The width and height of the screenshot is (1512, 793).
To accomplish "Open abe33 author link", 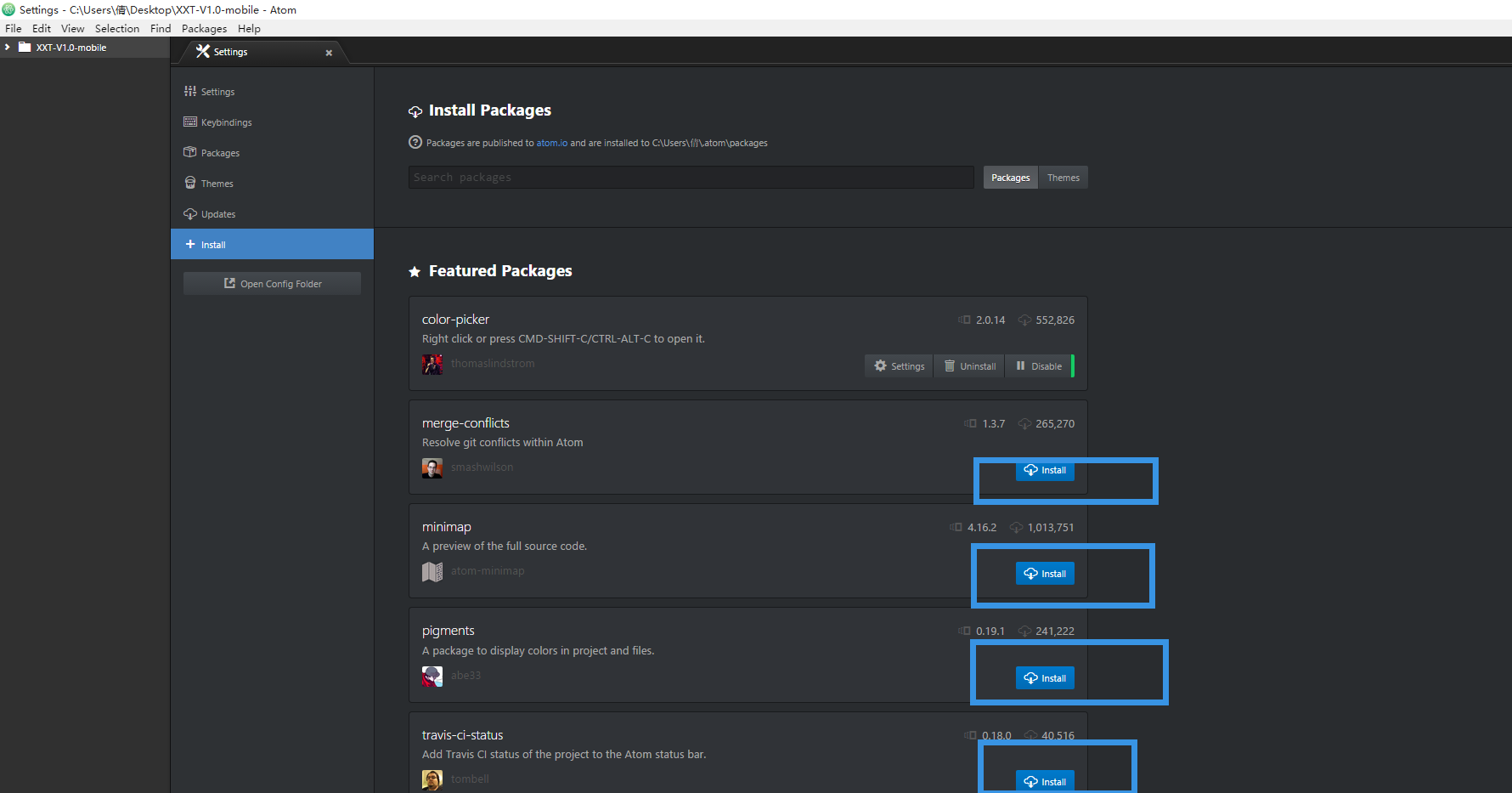I will pos(465,675).
